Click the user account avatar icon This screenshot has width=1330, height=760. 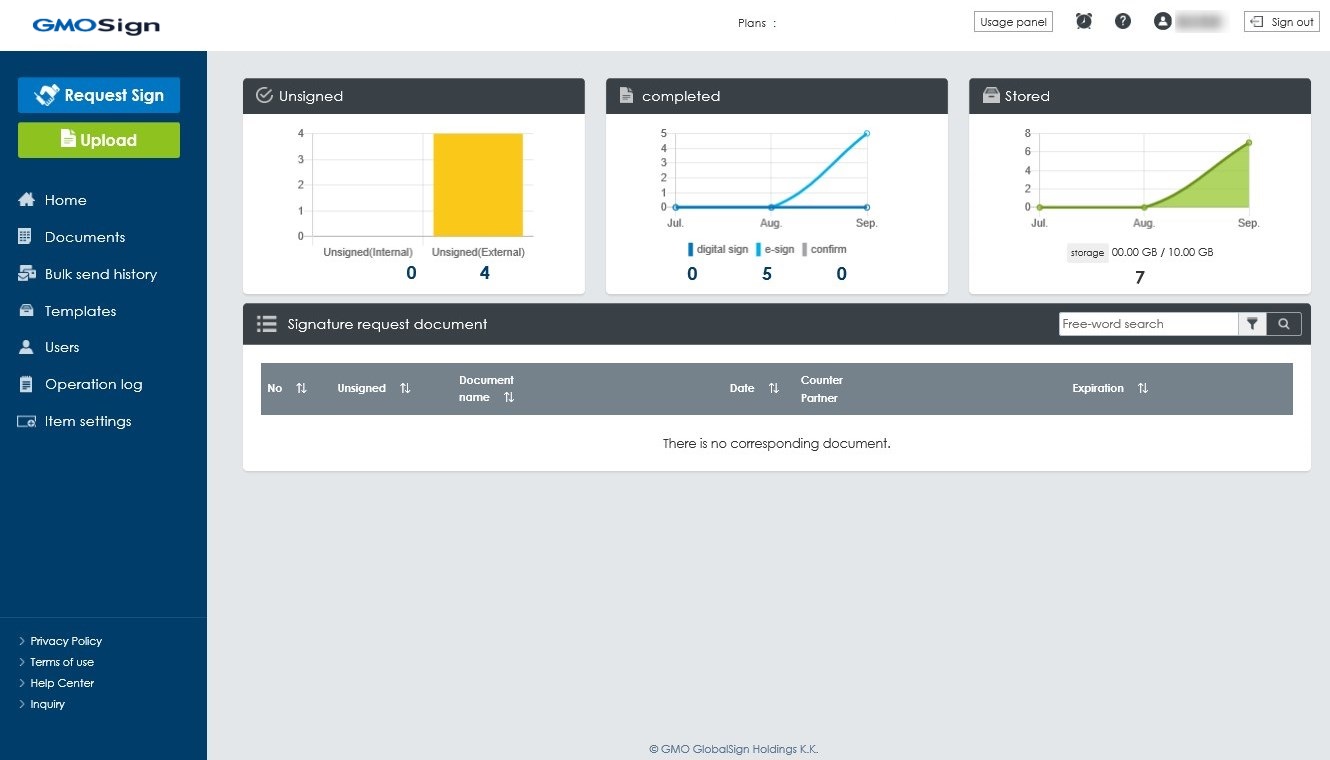tap(1162, 21)
